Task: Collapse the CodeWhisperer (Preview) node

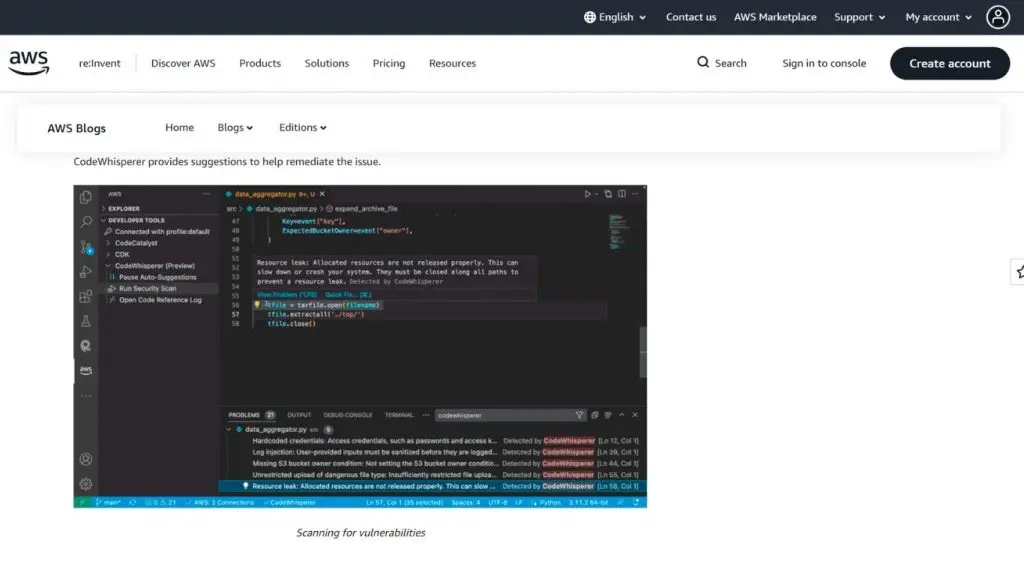Action: pyautogui.click(x=108, y=266)
